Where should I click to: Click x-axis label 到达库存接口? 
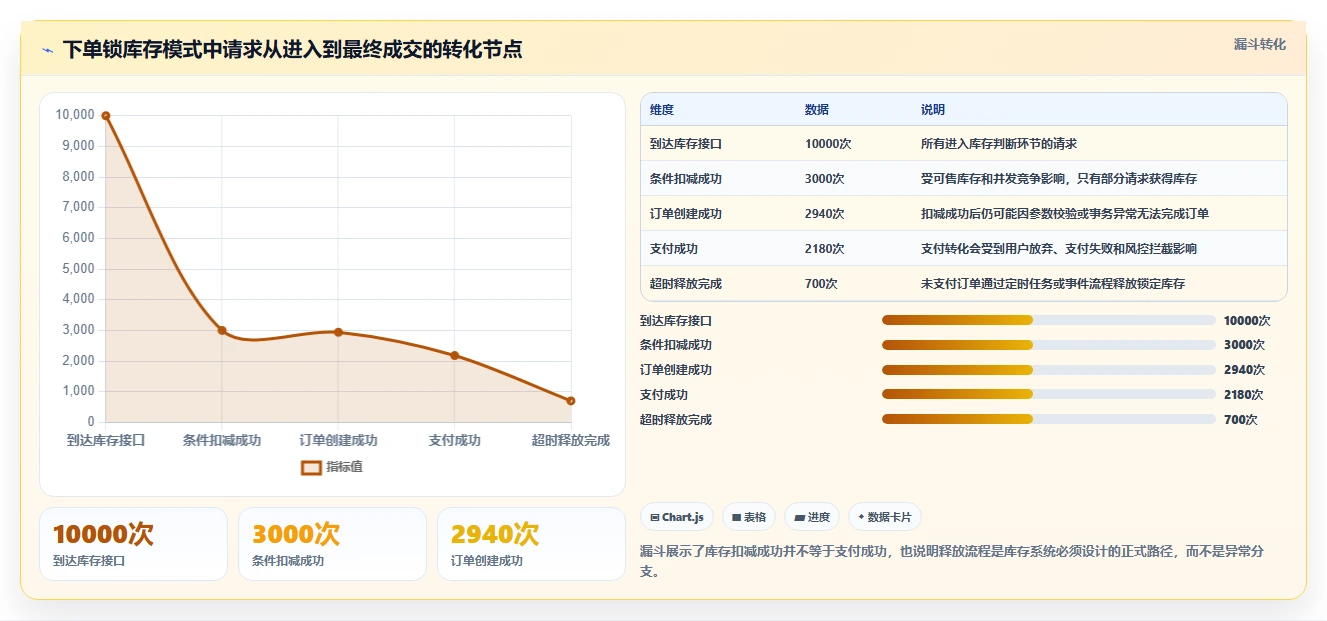pyautogui.click(x=106, y=440)
